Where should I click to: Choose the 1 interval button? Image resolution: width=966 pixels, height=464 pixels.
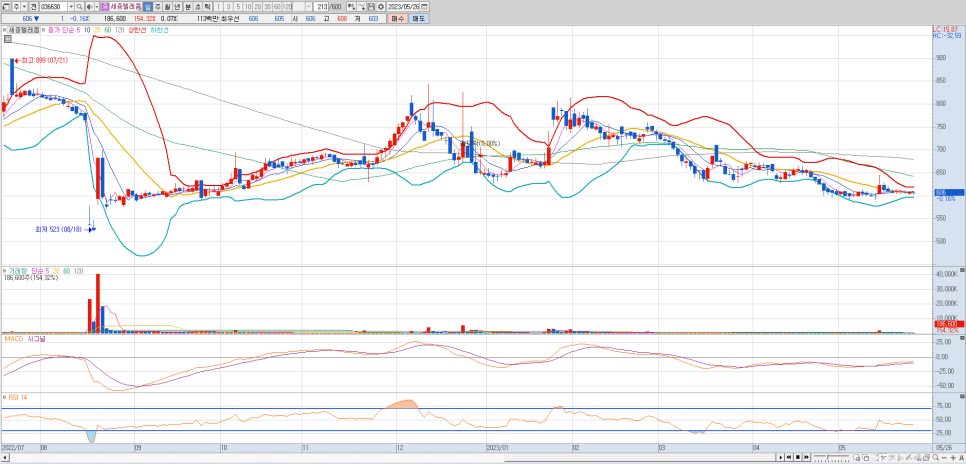pos(219,6)
